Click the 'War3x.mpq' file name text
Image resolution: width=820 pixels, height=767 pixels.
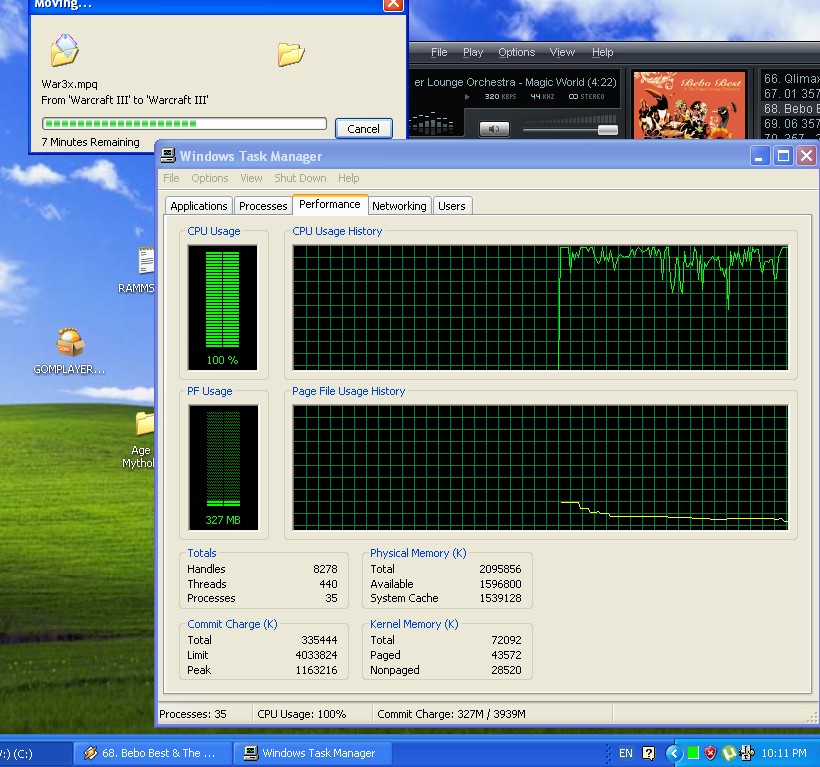[x=70, y=84]
